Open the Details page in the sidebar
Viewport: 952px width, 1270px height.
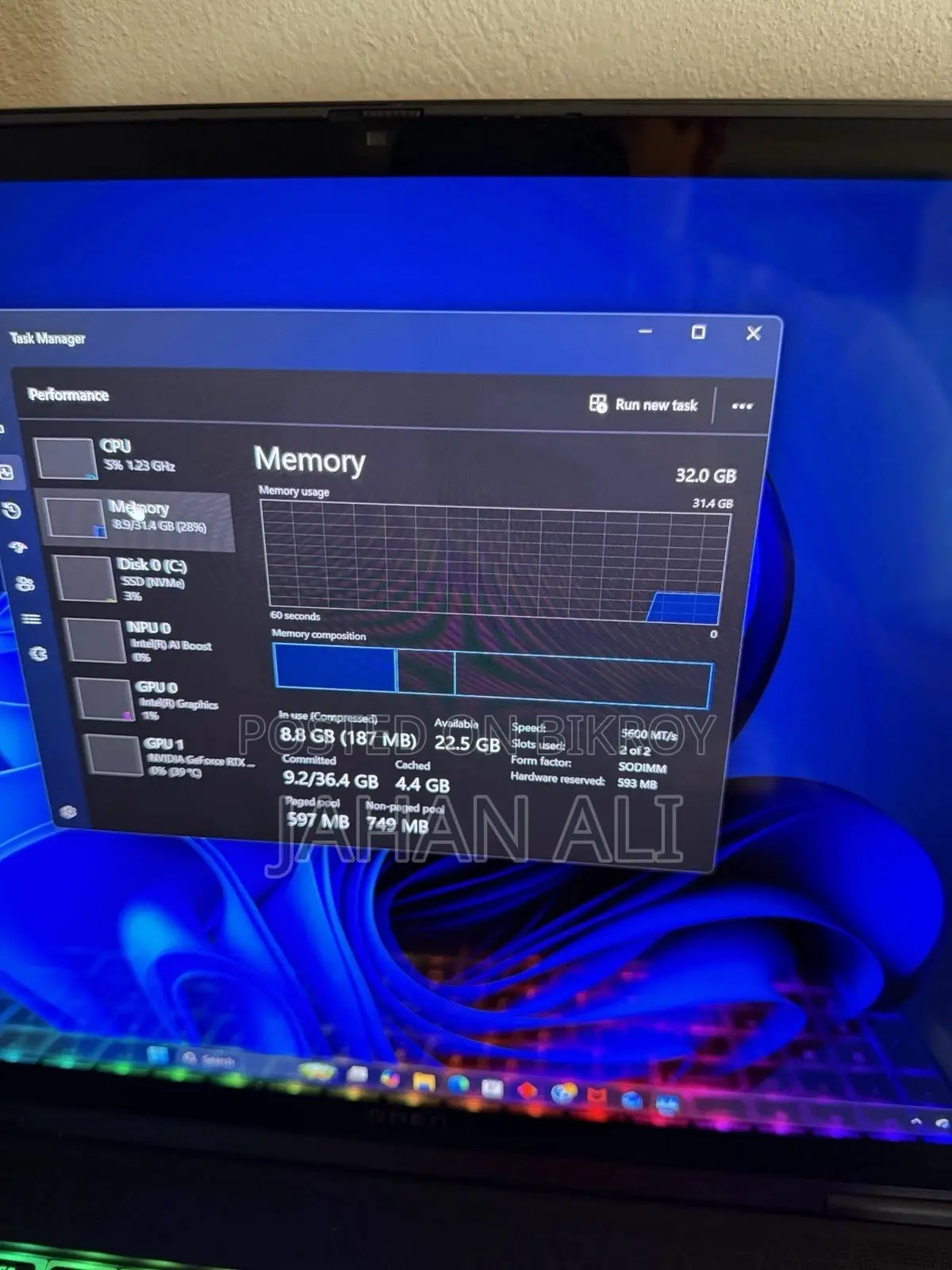point(31,619)
